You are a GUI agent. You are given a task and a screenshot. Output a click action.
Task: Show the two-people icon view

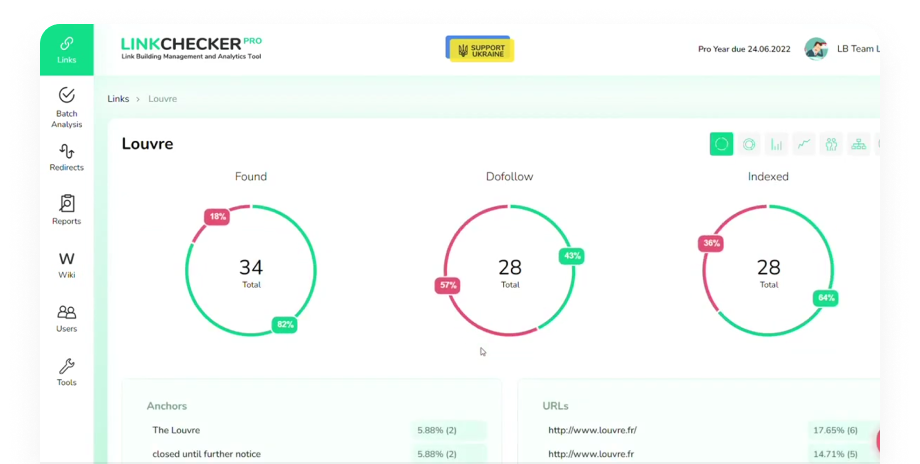830,144
